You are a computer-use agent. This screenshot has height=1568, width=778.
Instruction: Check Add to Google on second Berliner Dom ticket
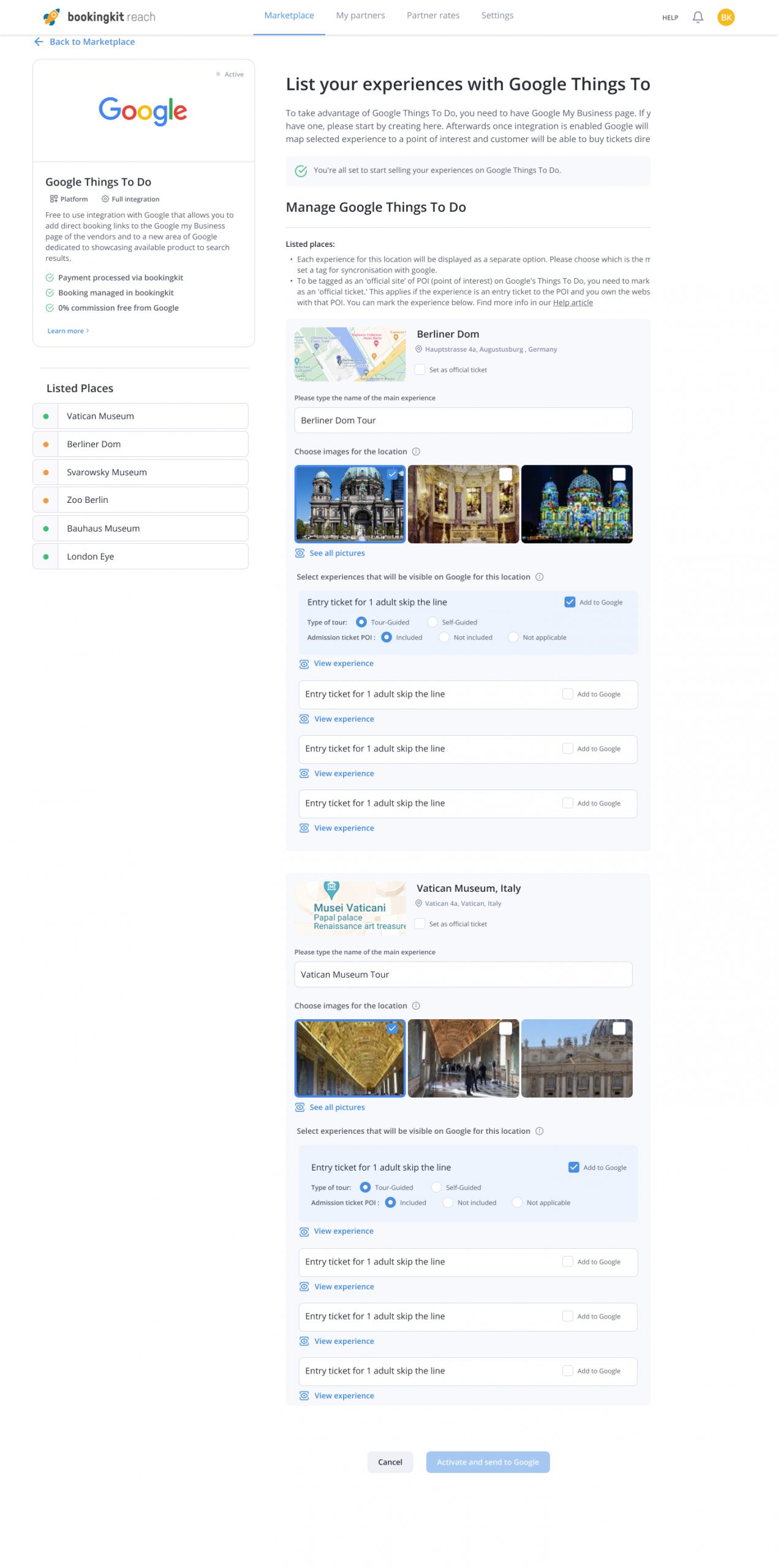567,694
